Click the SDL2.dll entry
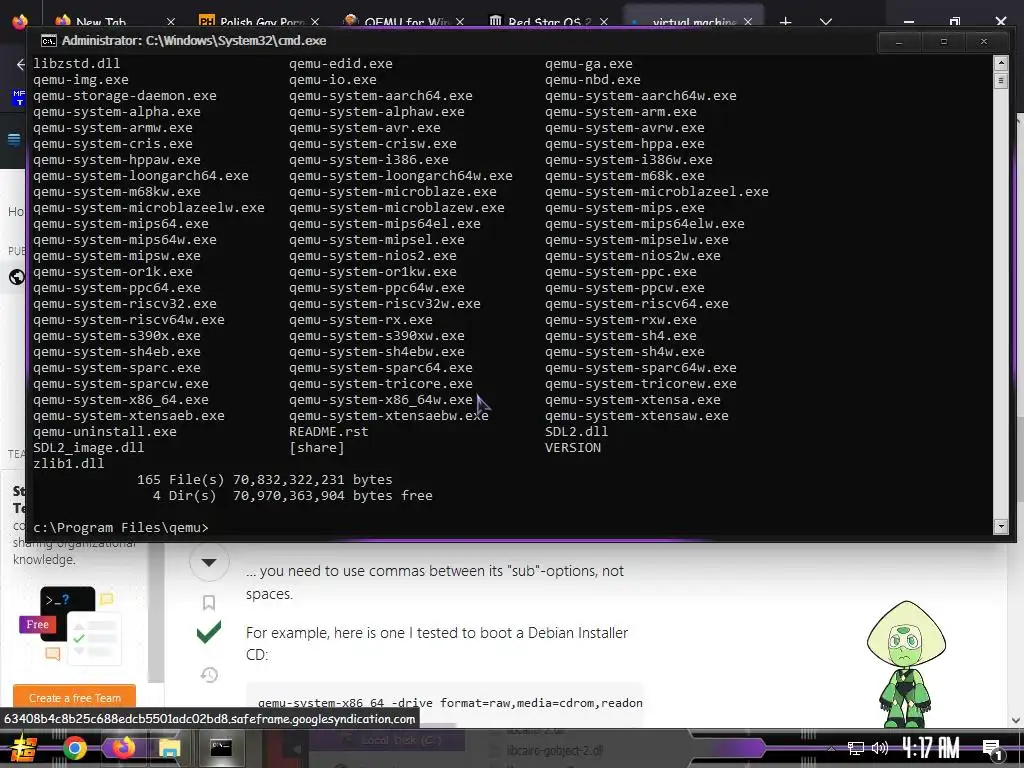This screenshot has height=768, width=1024. click(x=577, y=432)
